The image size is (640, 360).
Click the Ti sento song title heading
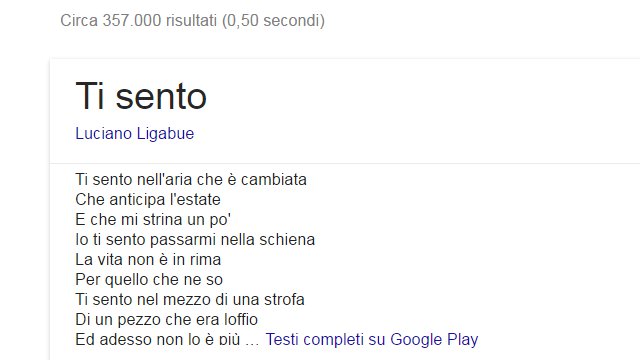[x=141, y=96]
